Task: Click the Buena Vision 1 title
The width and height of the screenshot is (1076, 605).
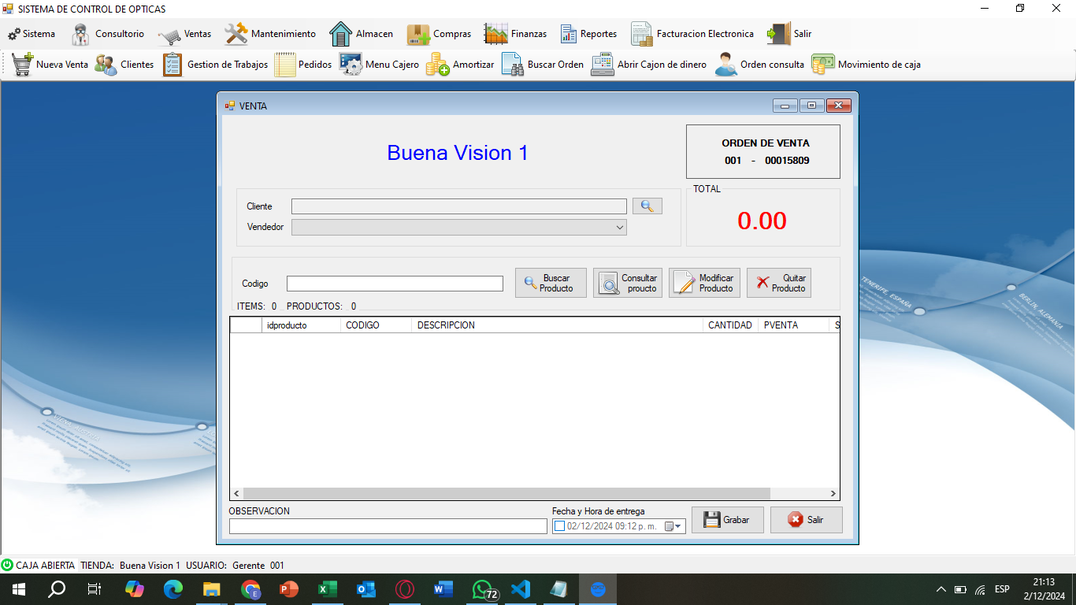Action: (458, 152)
